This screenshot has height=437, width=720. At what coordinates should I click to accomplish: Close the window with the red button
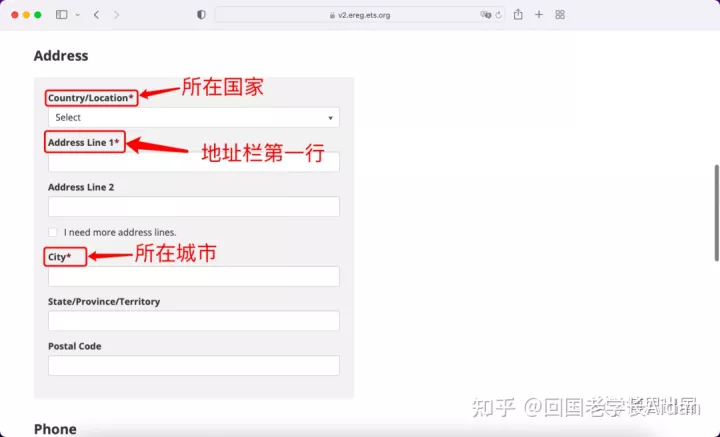coord(15,15)
